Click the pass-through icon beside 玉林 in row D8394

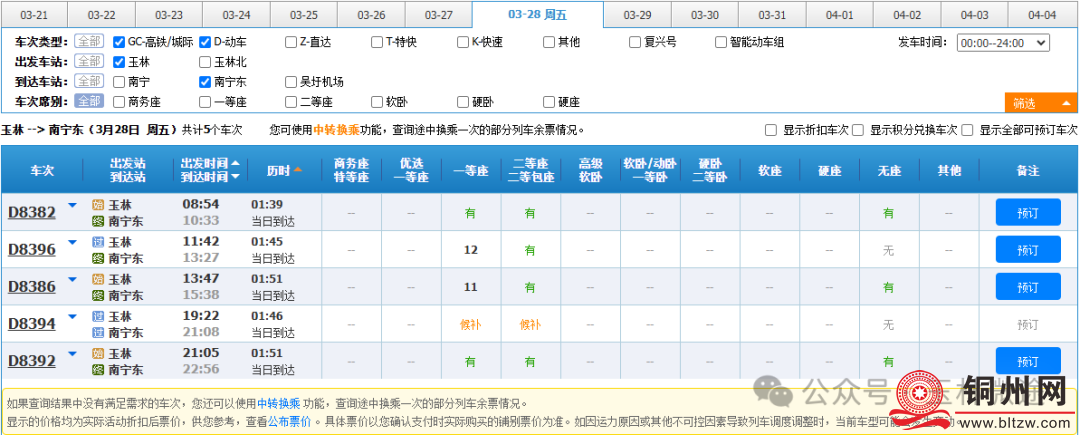(97, 316)
